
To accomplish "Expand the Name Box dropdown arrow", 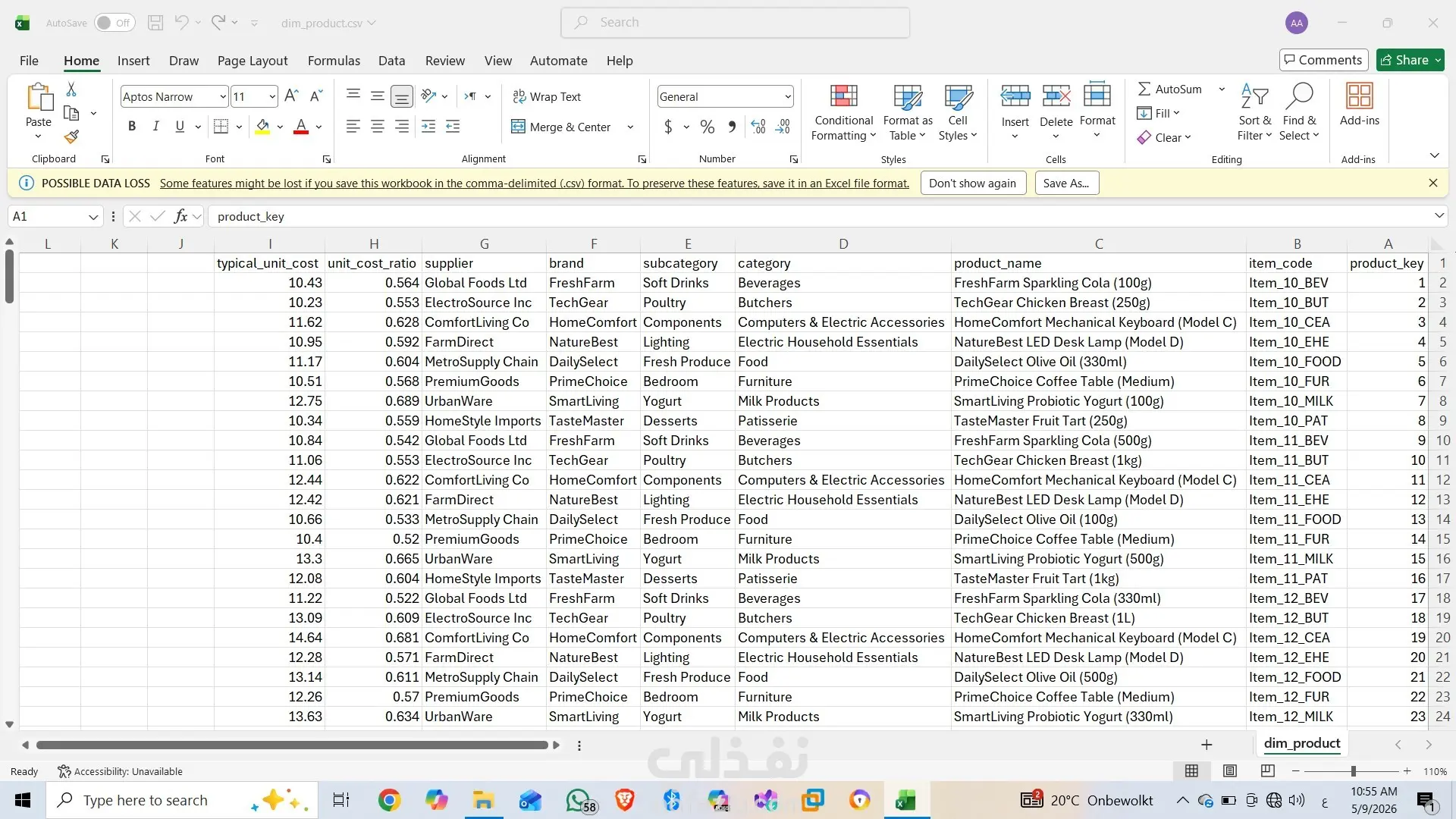I will tap(93, 217).
